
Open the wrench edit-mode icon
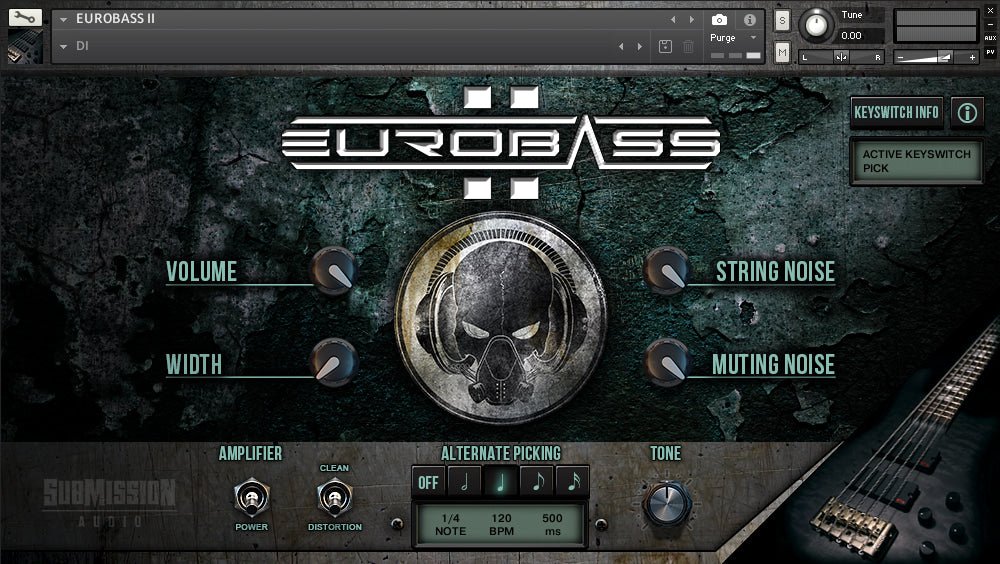point(25,17)
